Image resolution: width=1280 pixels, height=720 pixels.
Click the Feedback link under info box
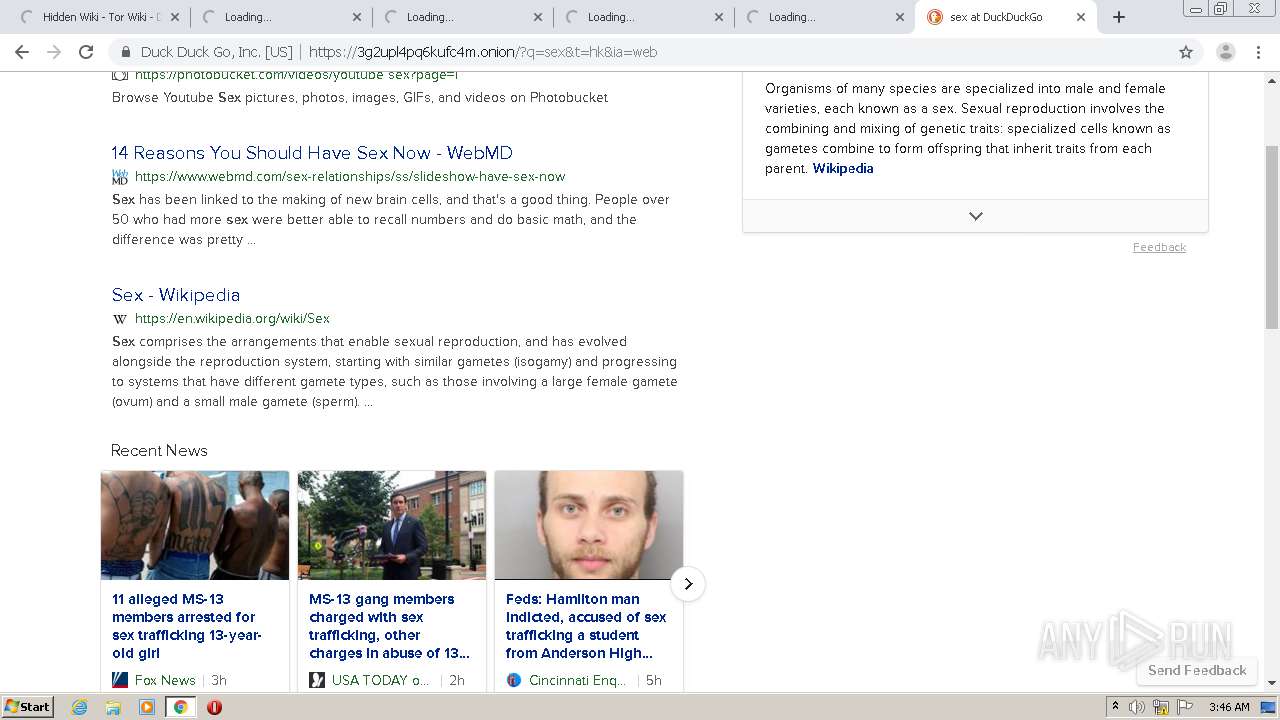coord(1159,247)
